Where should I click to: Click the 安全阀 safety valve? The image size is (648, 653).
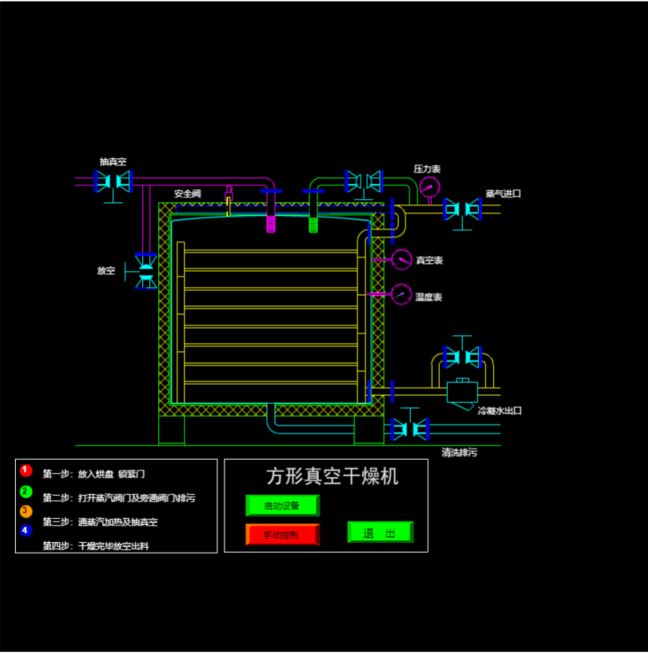pyautogui.click(x=229, y=200)
